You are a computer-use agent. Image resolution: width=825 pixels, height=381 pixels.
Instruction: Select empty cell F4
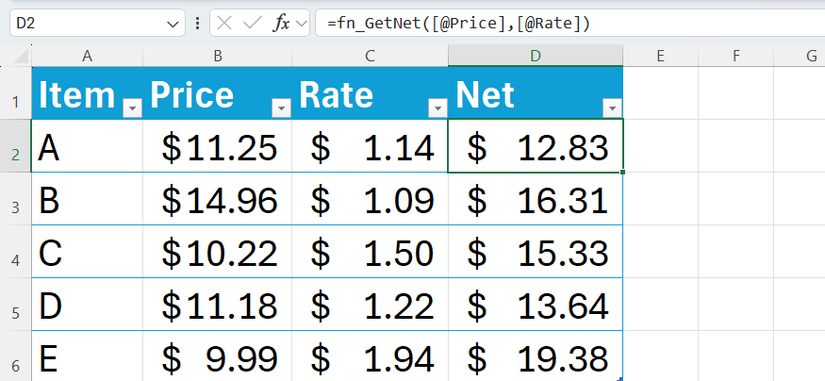pos(736,252)
